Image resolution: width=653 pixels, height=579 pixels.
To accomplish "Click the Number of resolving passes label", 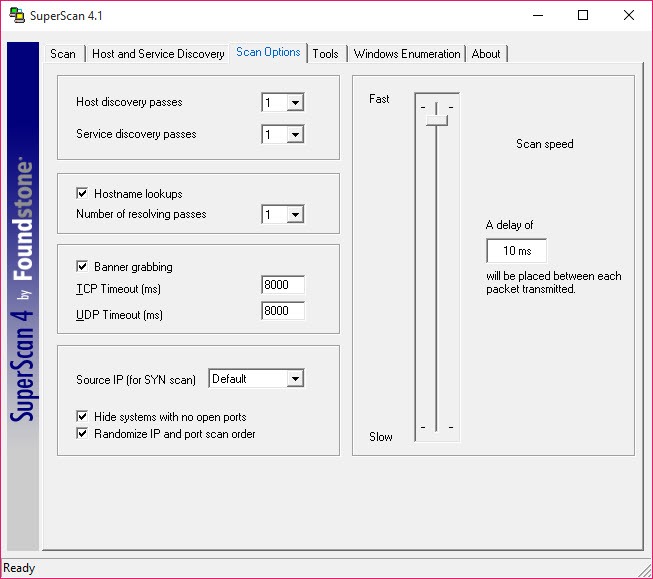I will 141,215.
